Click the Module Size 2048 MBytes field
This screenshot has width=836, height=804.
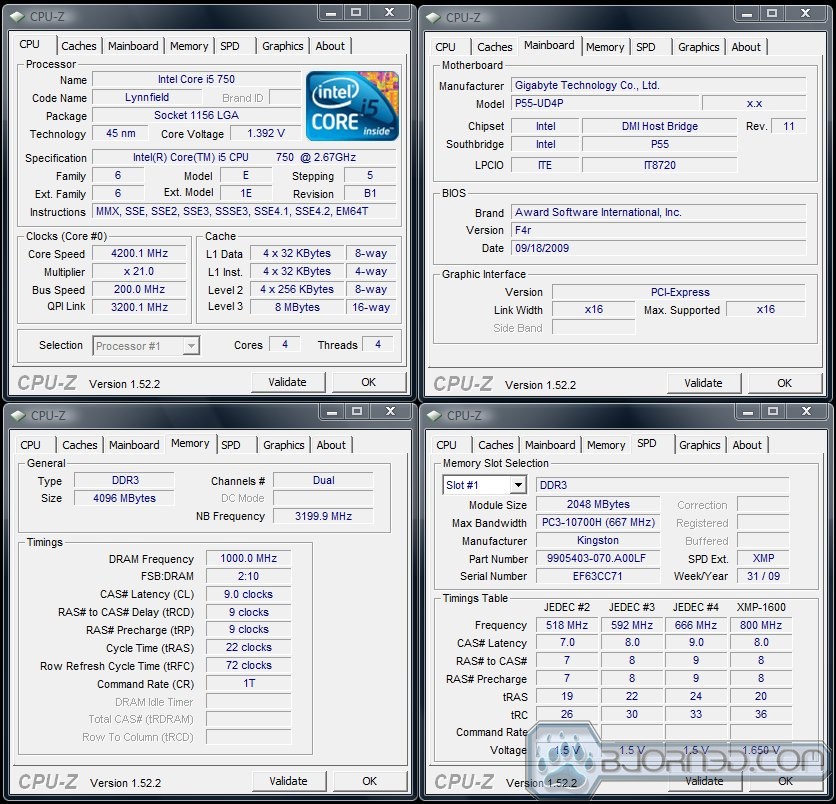click(x=598, y=504)
